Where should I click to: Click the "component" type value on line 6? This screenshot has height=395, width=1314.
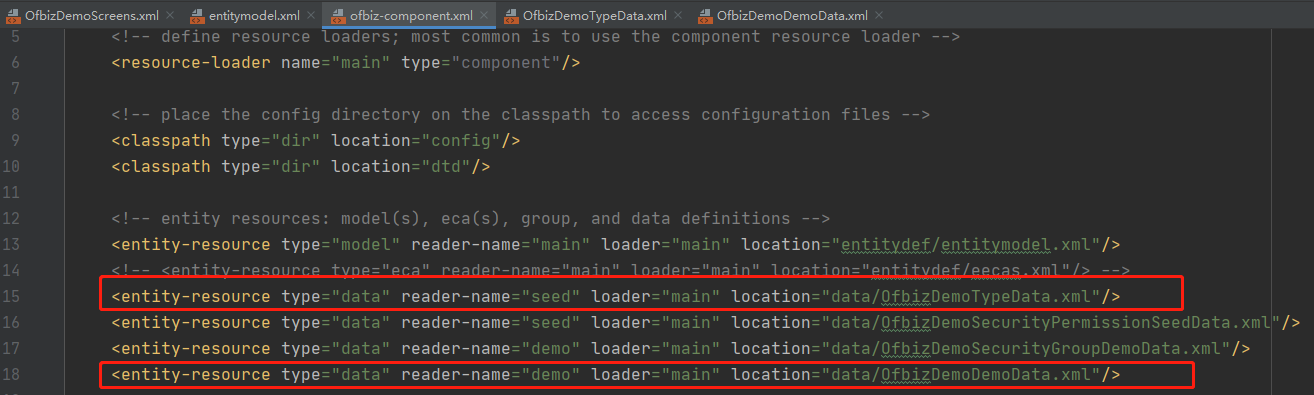pyautogui.click(x=505, y=62)
